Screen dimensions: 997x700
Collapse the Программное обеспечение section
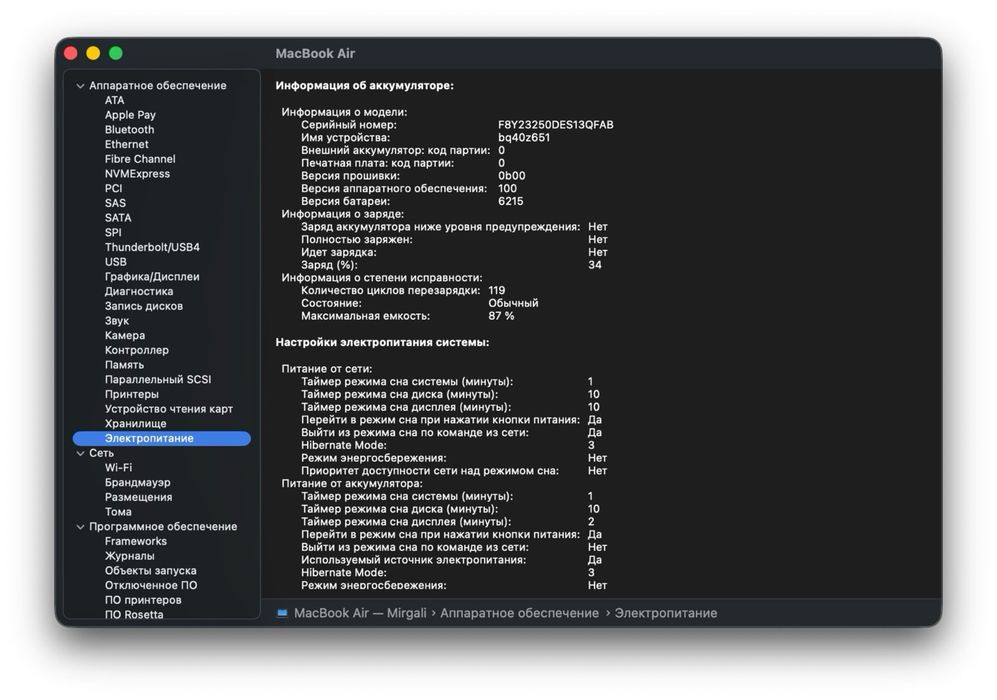pyautogui.click(x=80, y=527)
